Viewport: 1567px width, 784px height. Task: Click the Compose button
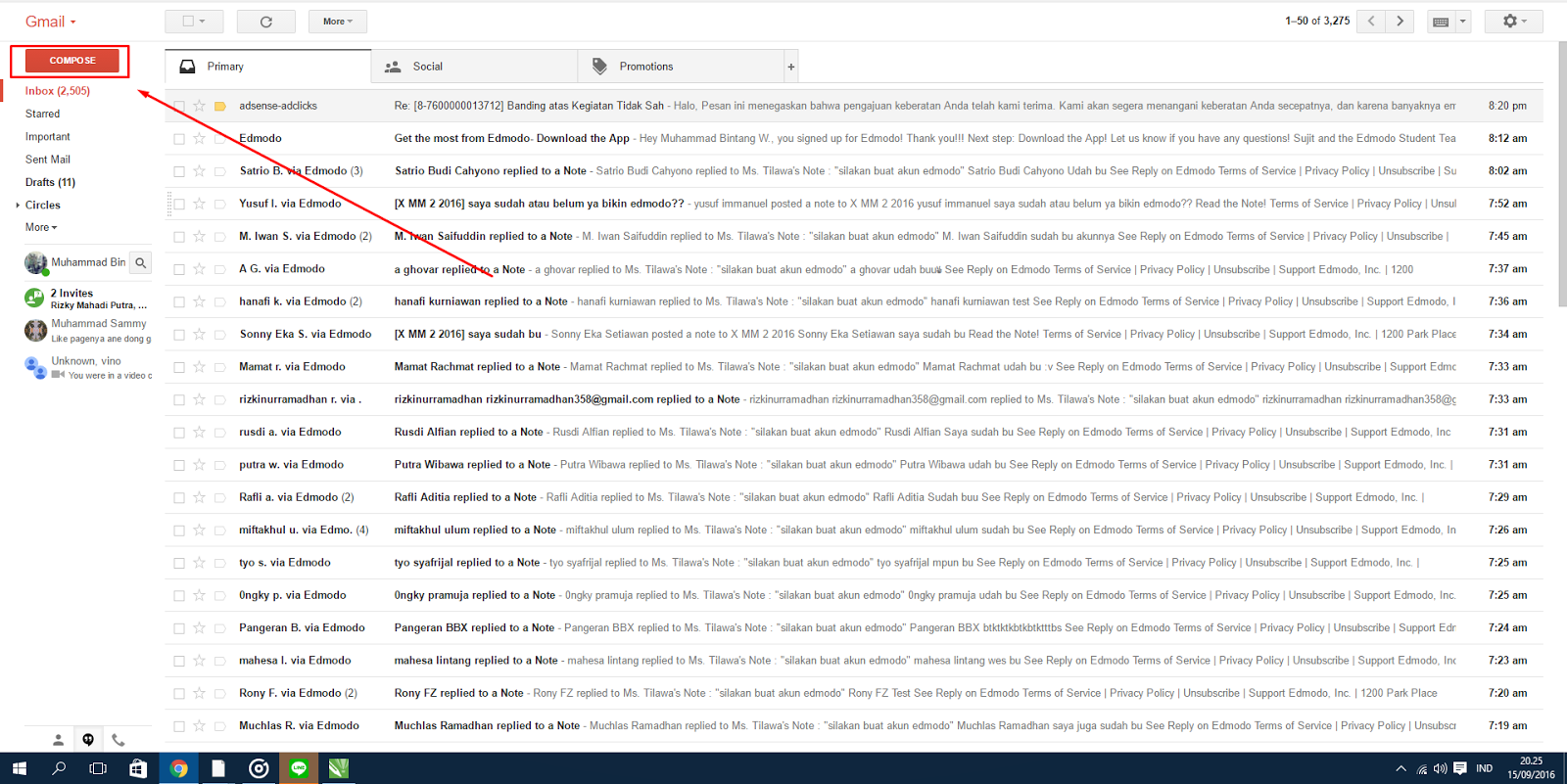tap(72, 61)
